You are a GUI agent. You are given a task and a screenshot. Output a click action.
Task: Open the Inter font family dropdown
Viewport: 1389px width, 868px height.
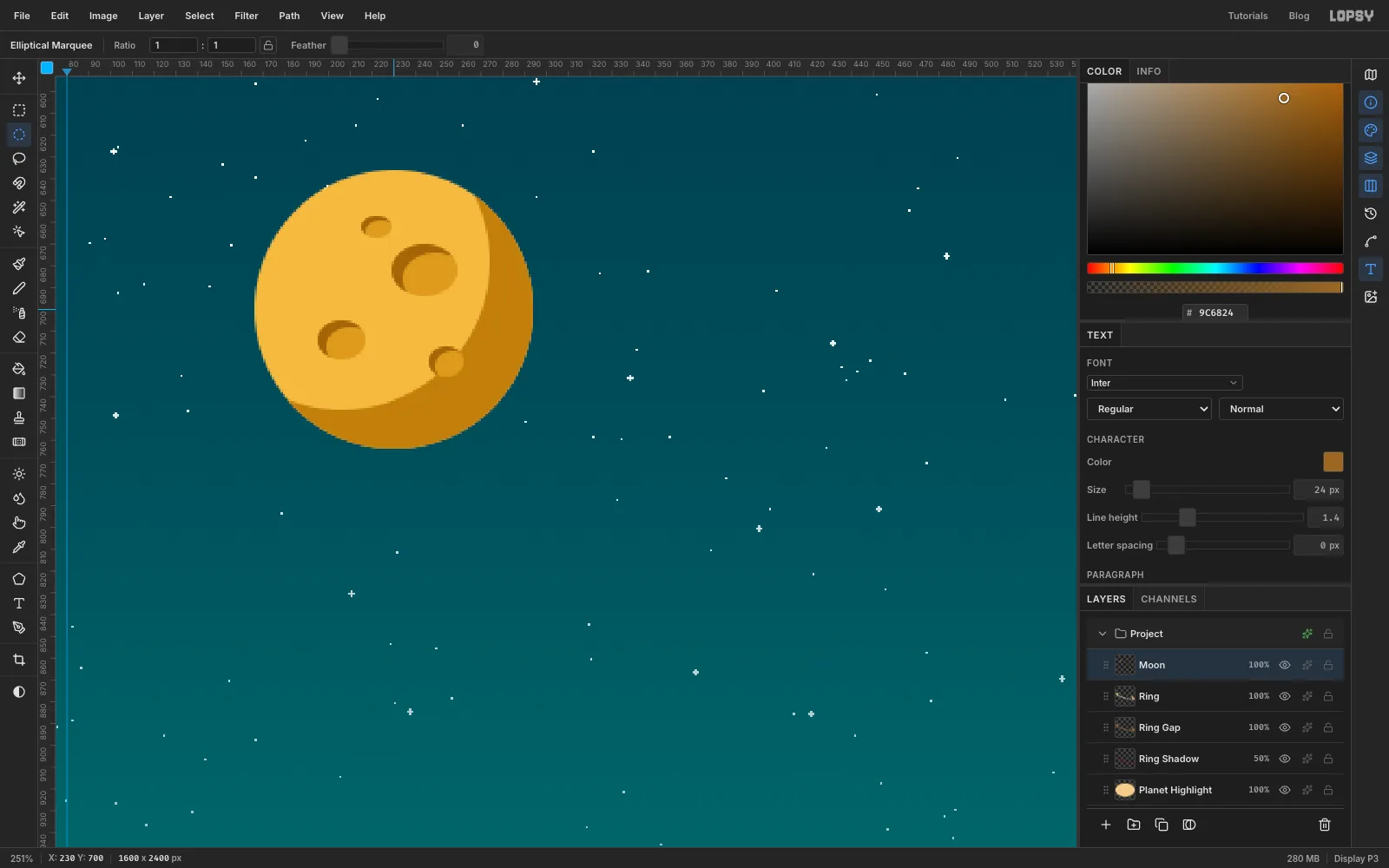[x=1164, y=383]
